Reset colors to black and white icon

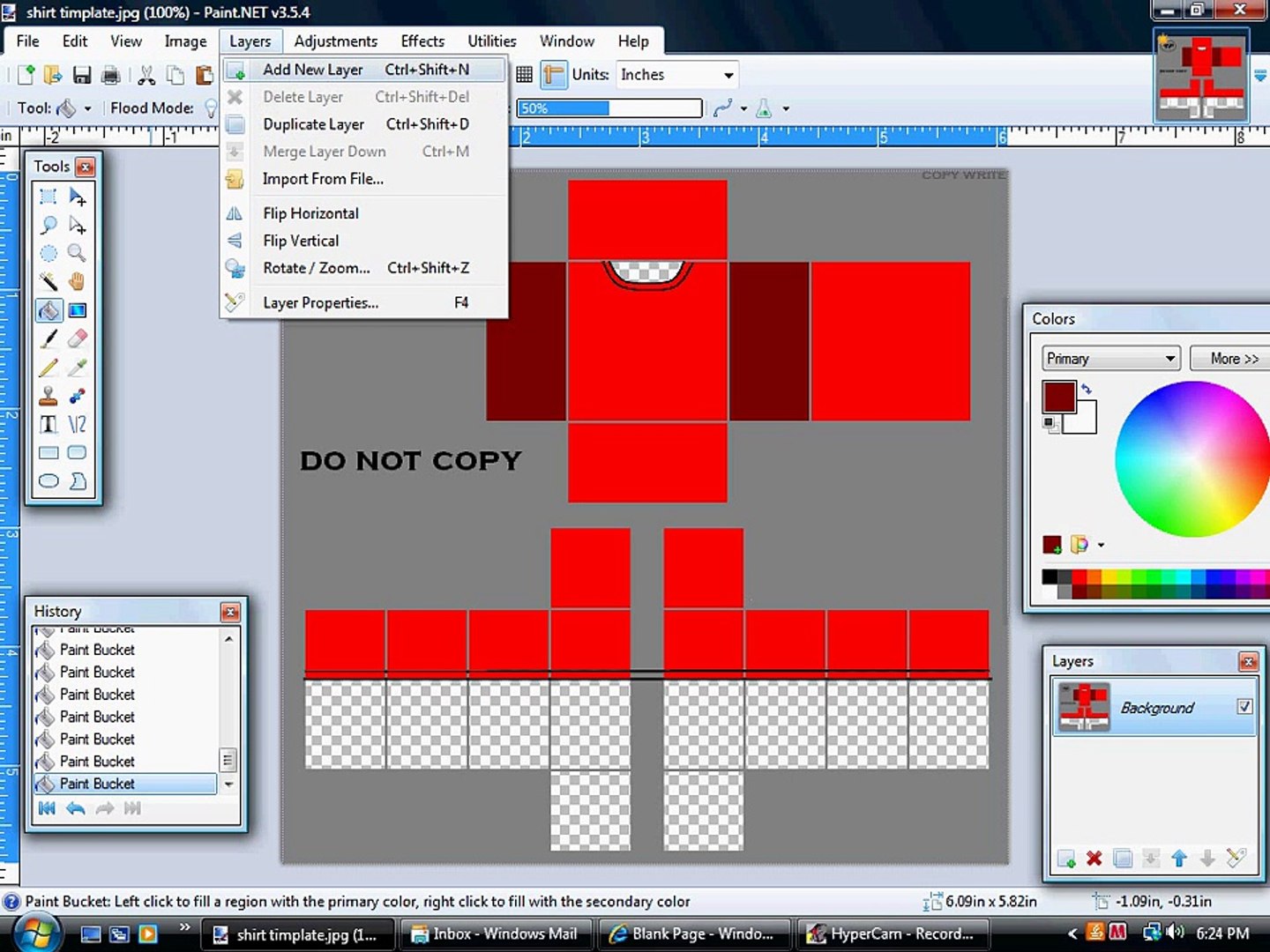[x=1050, y=424]
